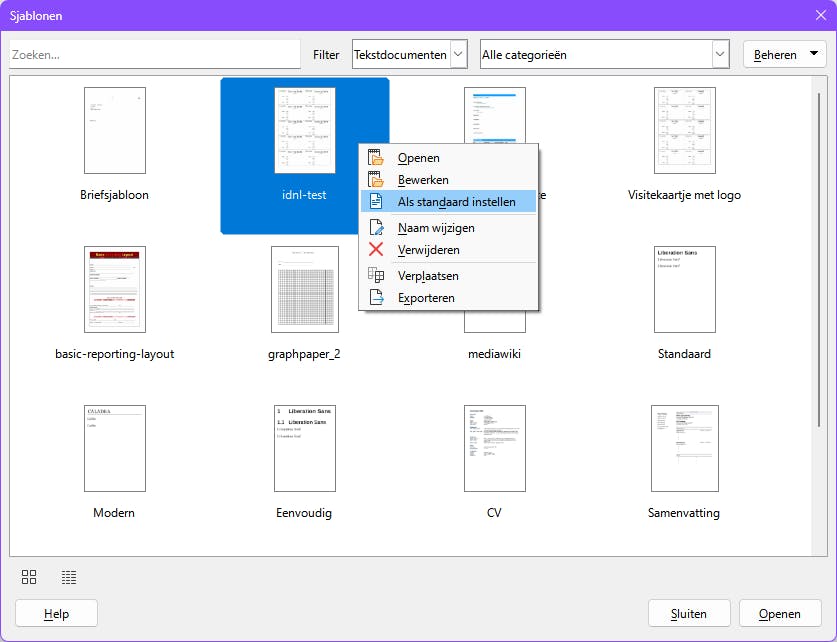Screen dimensions: 837x642
Task: Open the Beheren menu button
Action: point(784,55)
